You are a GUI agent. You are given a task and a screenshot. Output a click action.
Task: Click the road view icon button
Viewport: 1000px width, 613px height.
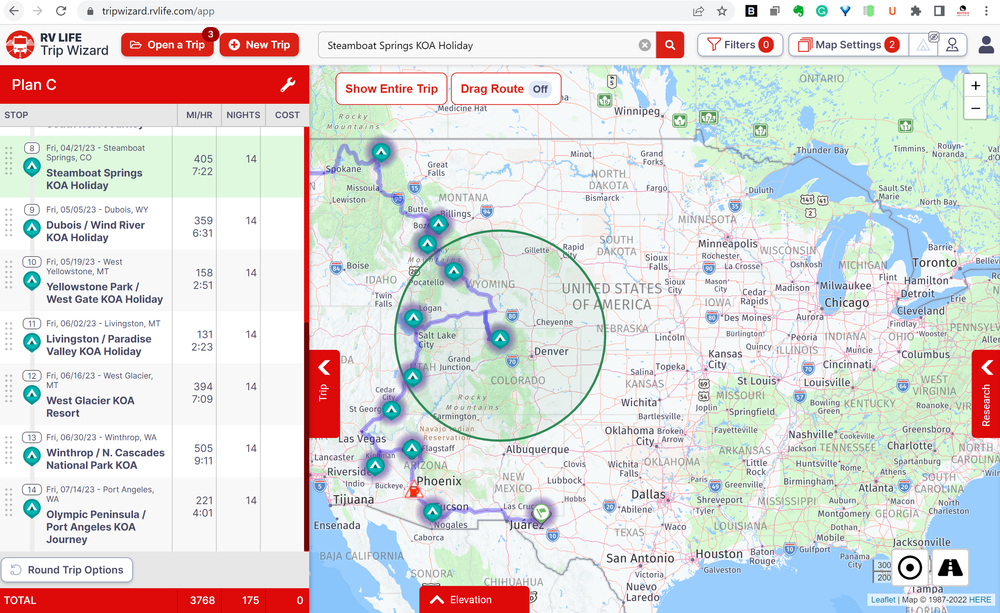click(x=950, y=567)
